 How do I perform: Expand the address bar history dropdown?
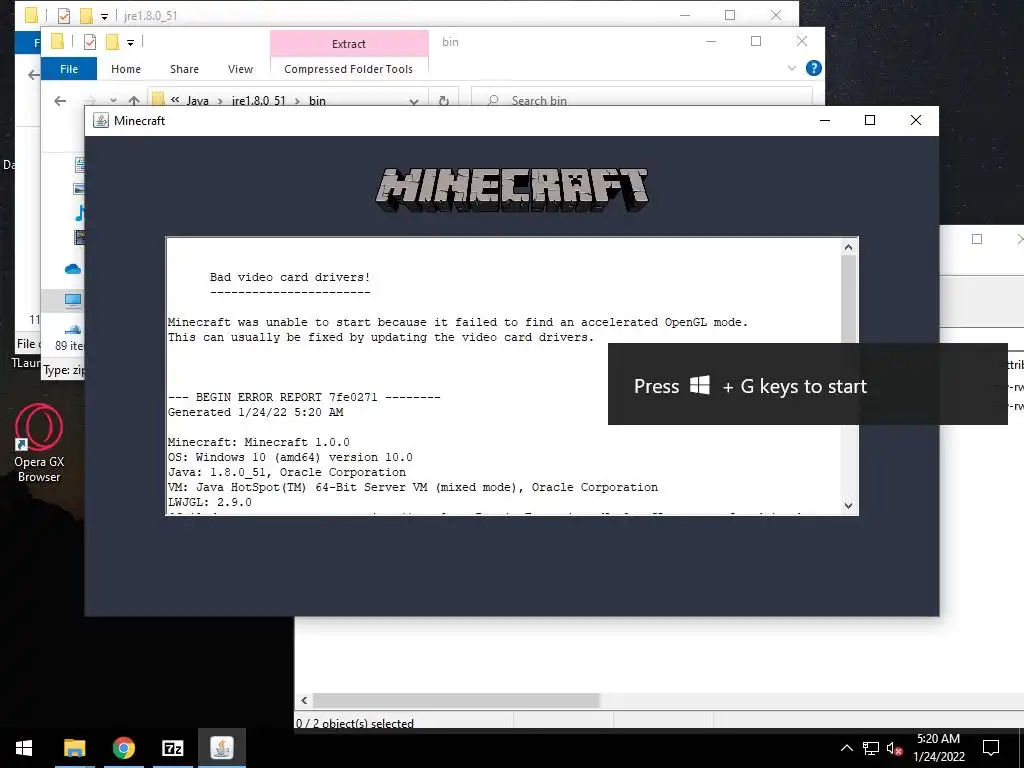413,101
